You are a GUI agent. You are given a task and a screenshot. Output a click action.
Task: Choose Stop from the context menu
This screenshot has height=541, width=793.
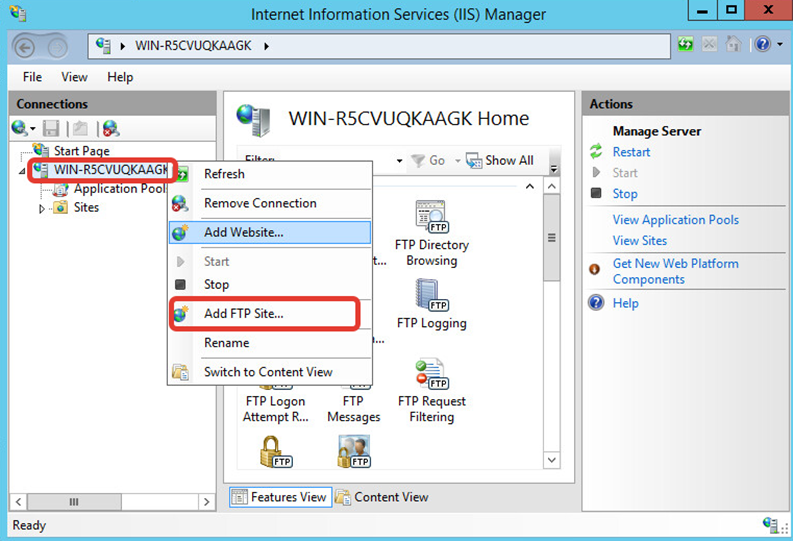pos(271,285)
